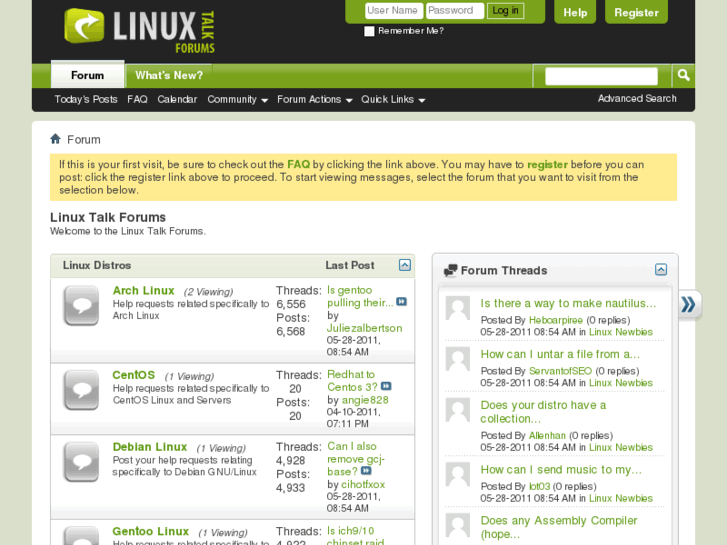Open the Debian Linux forum
Image resolution: width=727 pixels, height=545 pixels.
coord(150,447)
